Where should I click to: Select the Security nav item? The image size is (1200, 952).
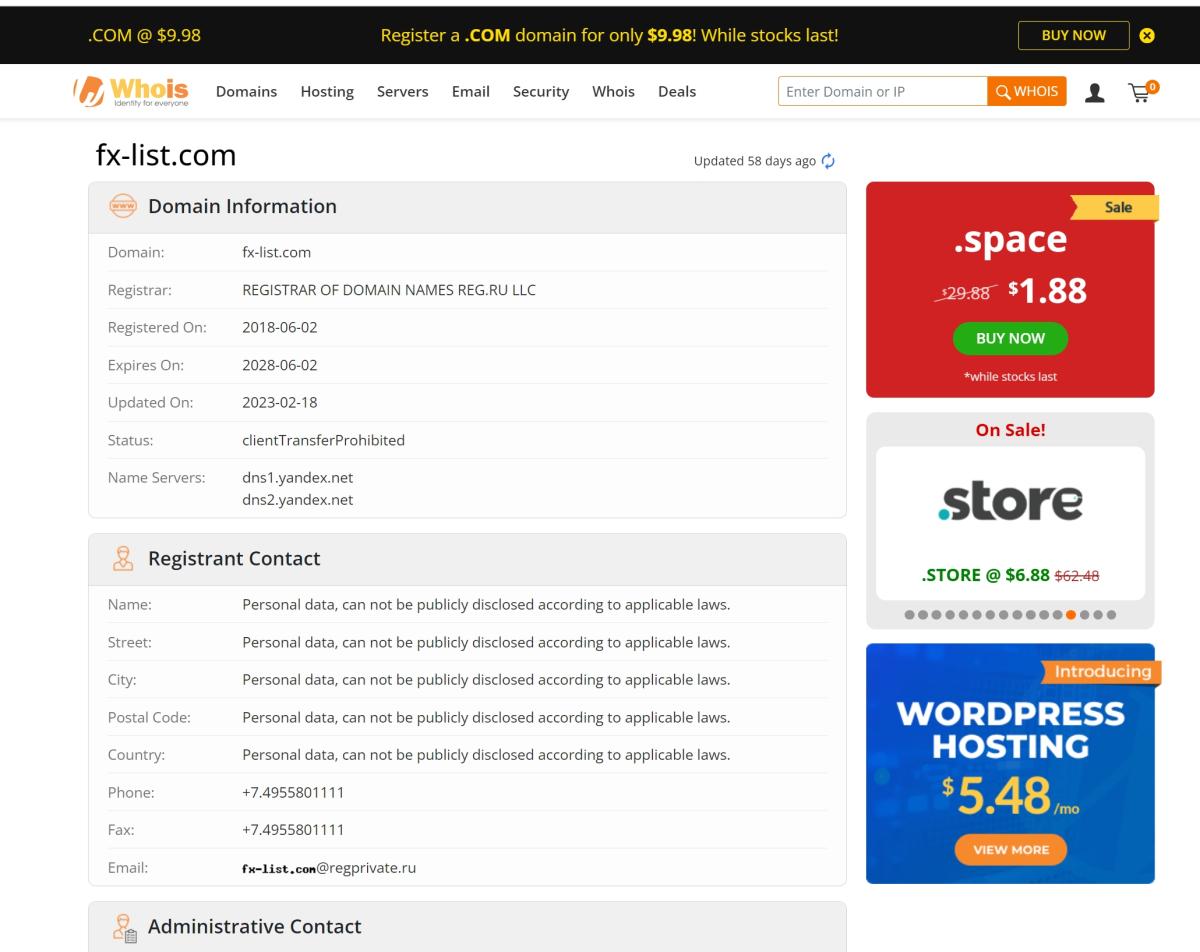540,91
